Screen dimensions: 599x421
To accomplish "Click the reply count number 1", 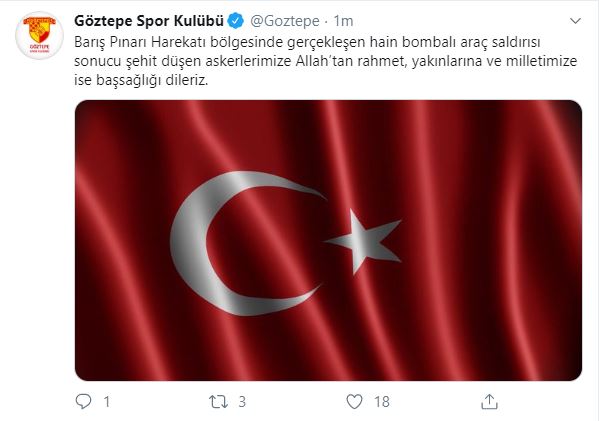I will [x=107, y=402].
